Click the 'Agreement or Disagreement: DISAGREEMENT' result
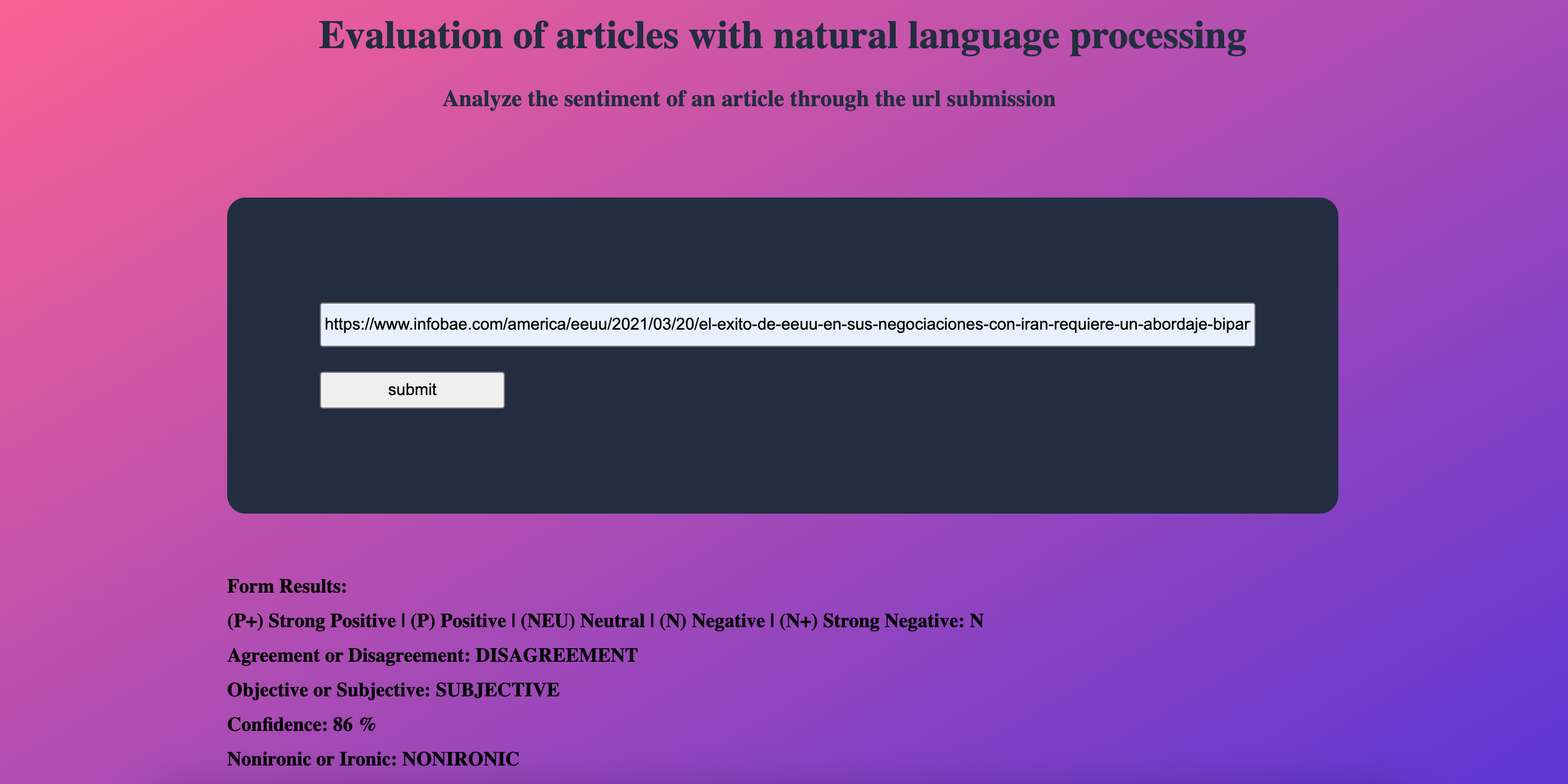 coord(432,655)
